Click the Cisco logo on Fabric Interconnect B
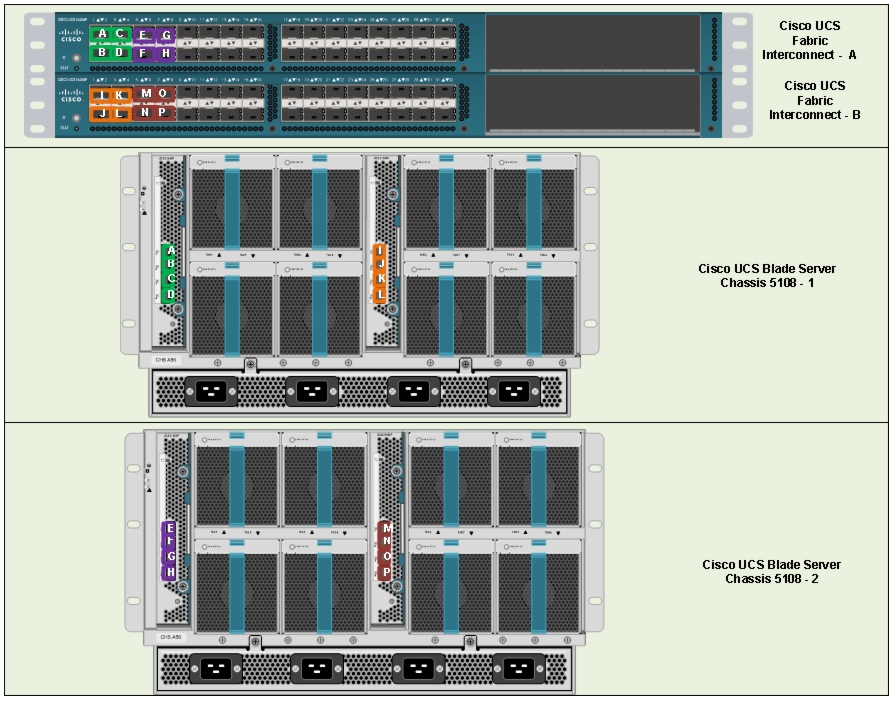 coord(71,95)
